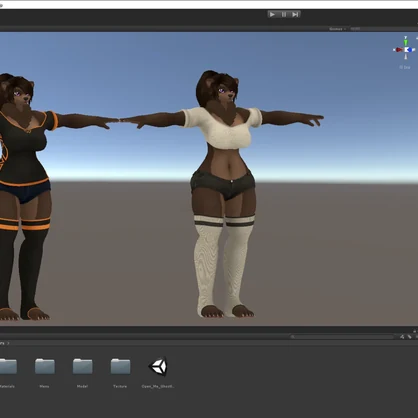Click the gizmo's center cube to toggle perspective

[x=406, y=50]
